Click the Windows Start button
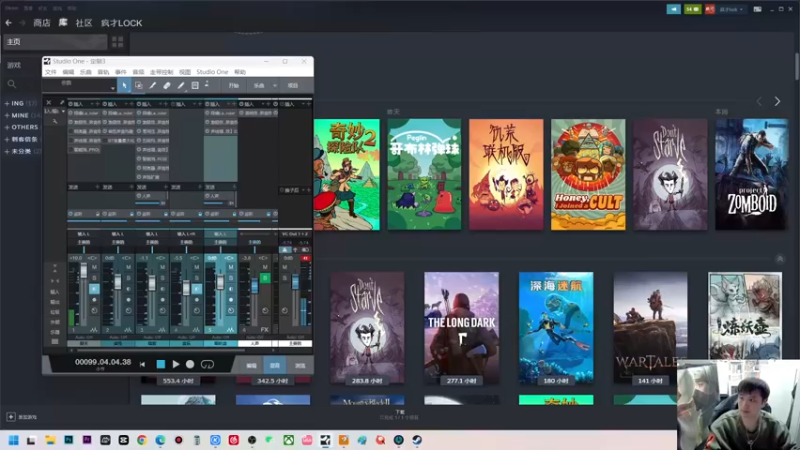Image resolution: width=800 pixels, height=450 pixels. pos(14,440)
